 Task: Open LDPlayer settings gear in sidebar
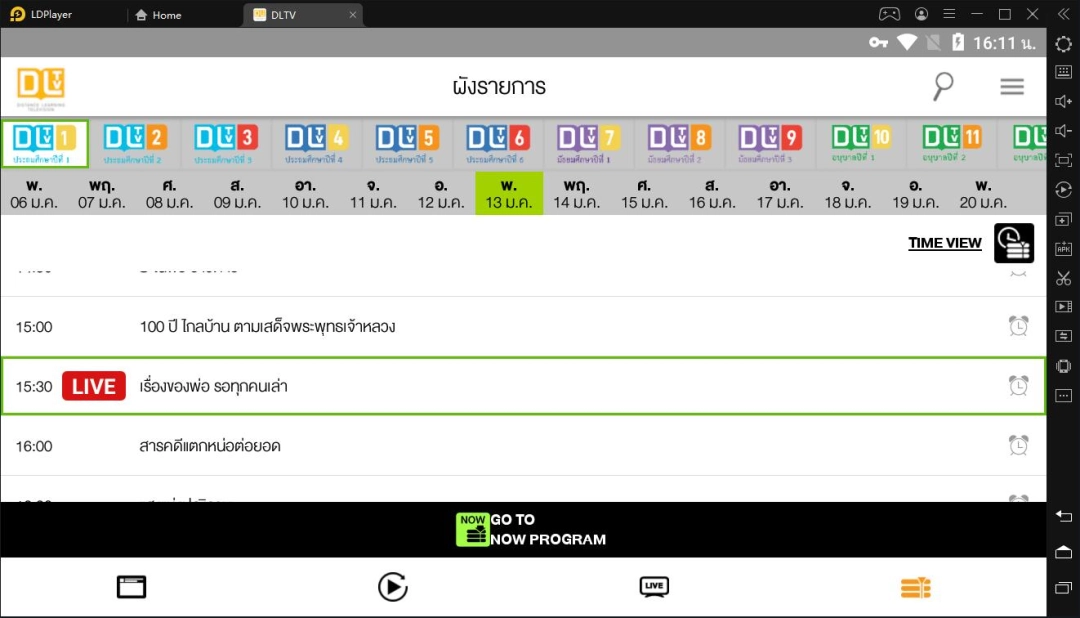(x=1063, y=43)
